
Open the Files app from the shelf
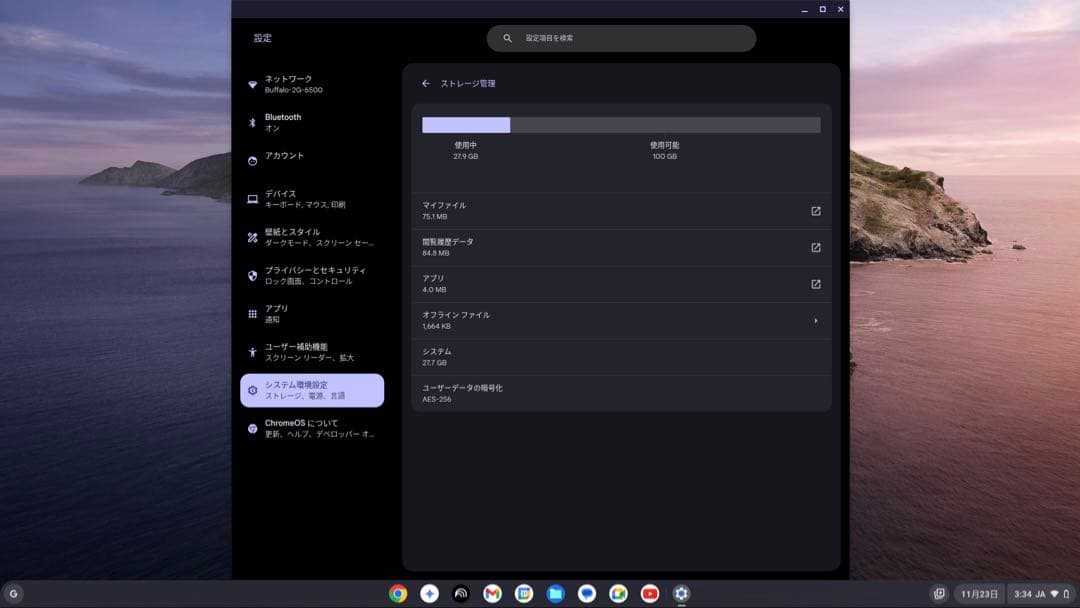point(554,593)
